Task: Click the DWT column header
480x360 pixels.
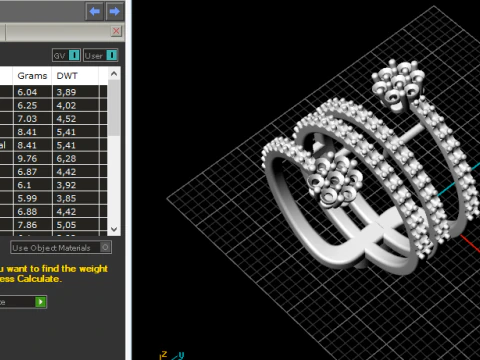Action: pos(75,76)
